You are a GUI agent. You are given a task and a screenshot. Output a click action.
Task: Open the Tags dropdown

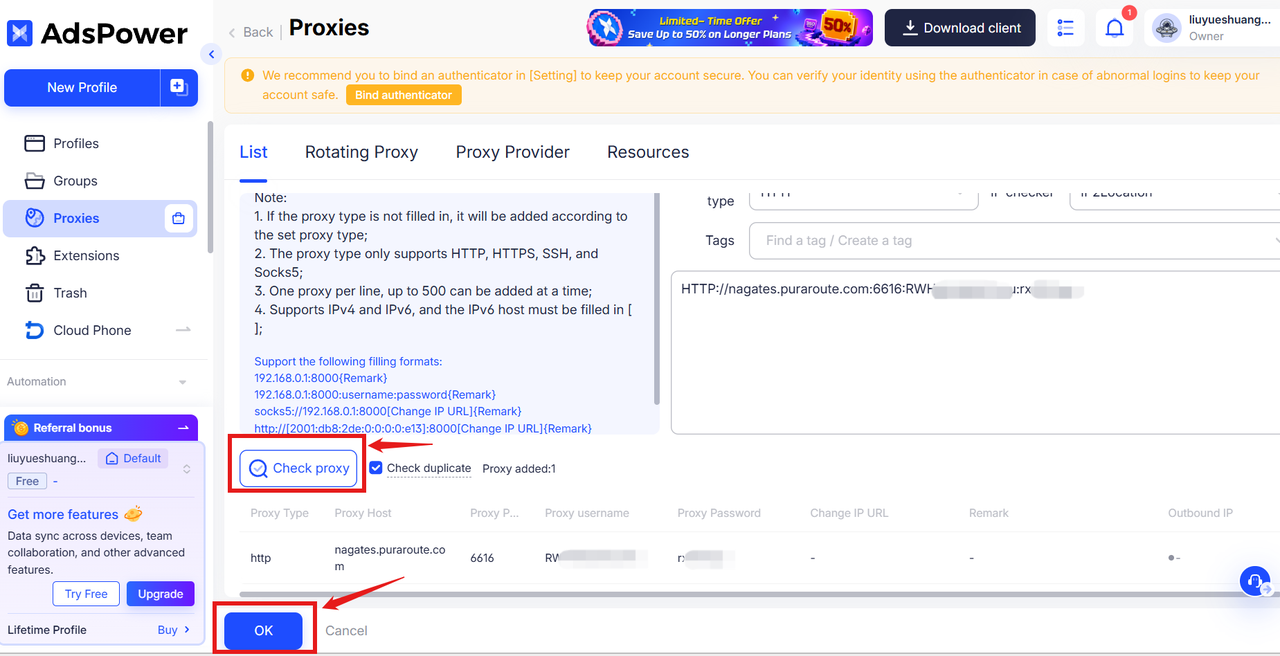tap(1014, 240)
